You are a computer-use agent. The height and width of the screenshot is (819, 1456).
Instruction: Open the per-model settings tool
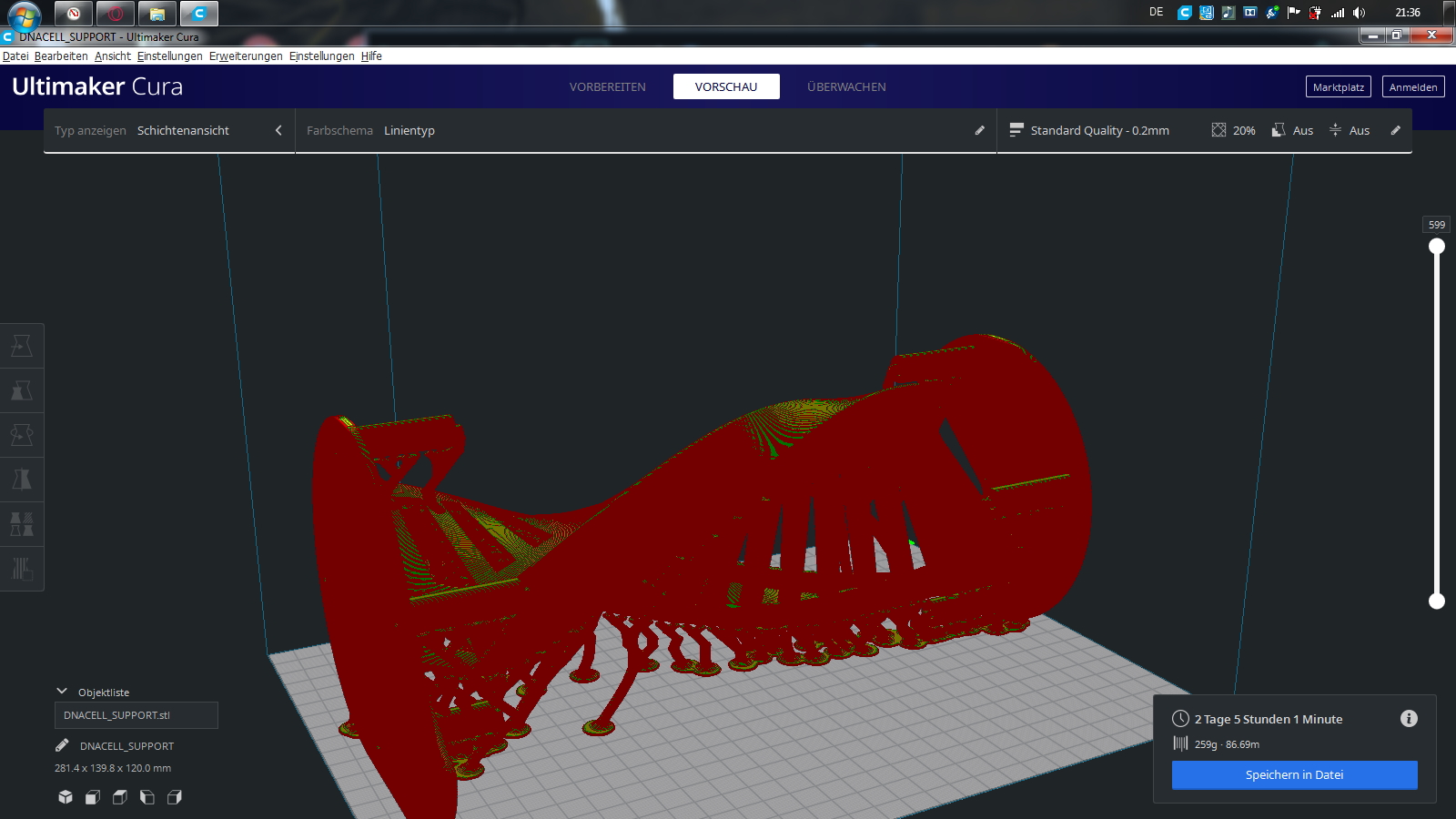pyautogui.click(x=22, y=524)
